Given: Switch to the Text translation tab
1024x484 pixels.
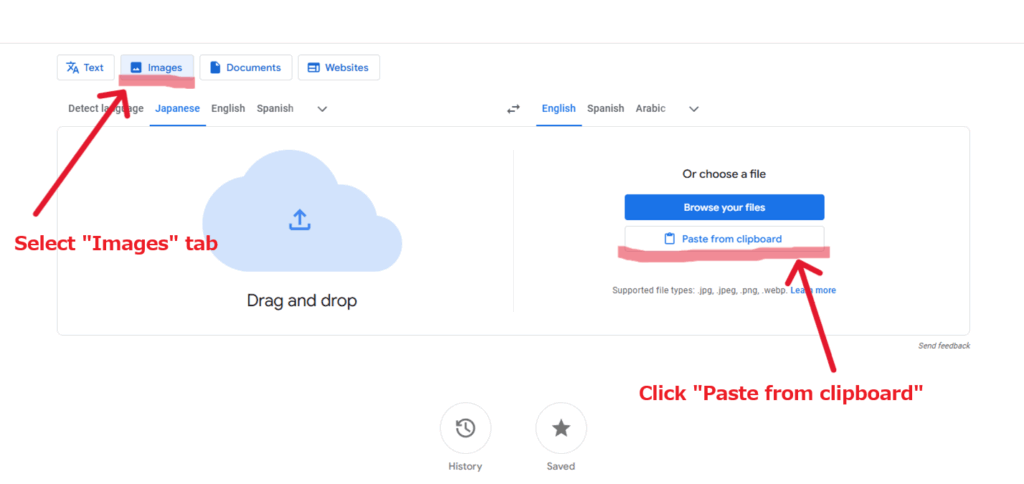Looking at the screenshot, I should [86, 67].
